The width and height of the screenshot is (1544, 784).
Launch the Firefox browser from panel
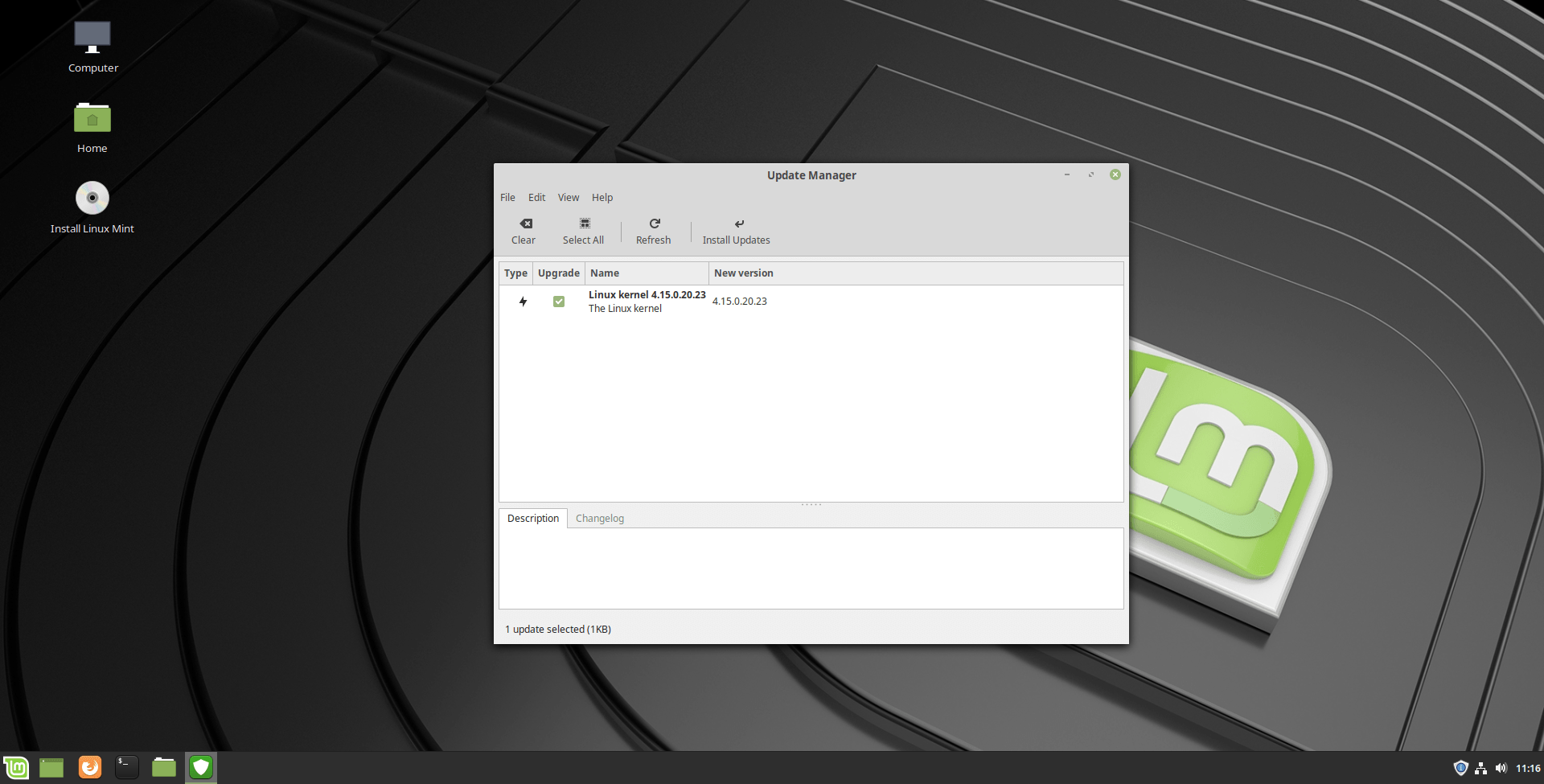[x=90, y=768]
